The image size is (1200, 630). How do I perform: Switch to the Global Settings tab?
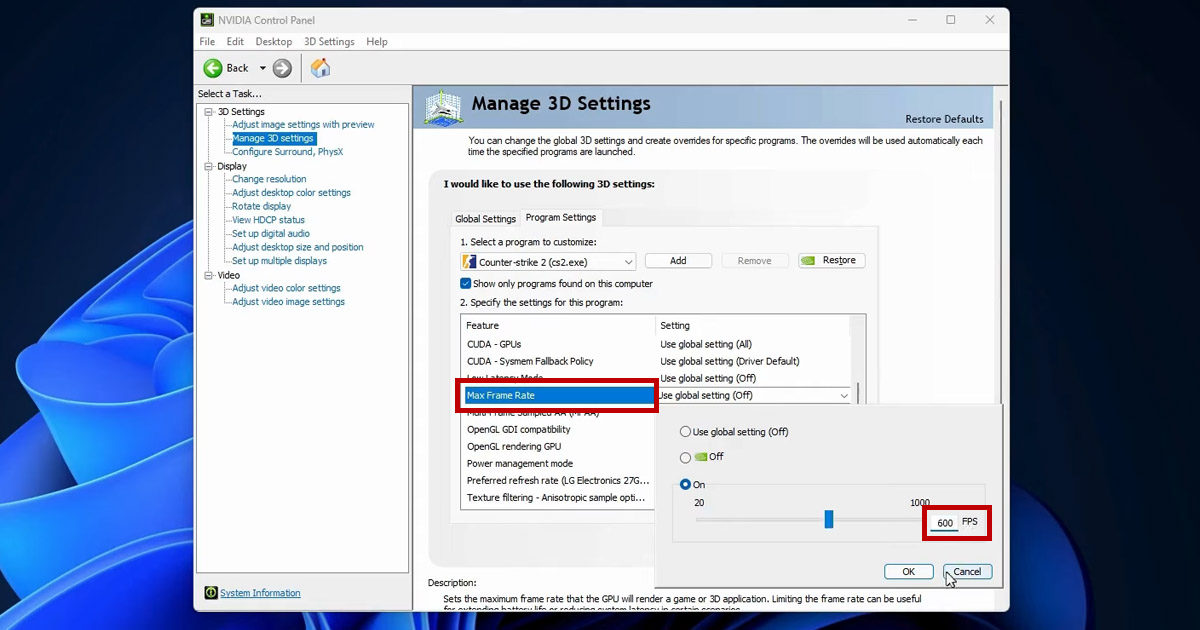coord(485,219)
